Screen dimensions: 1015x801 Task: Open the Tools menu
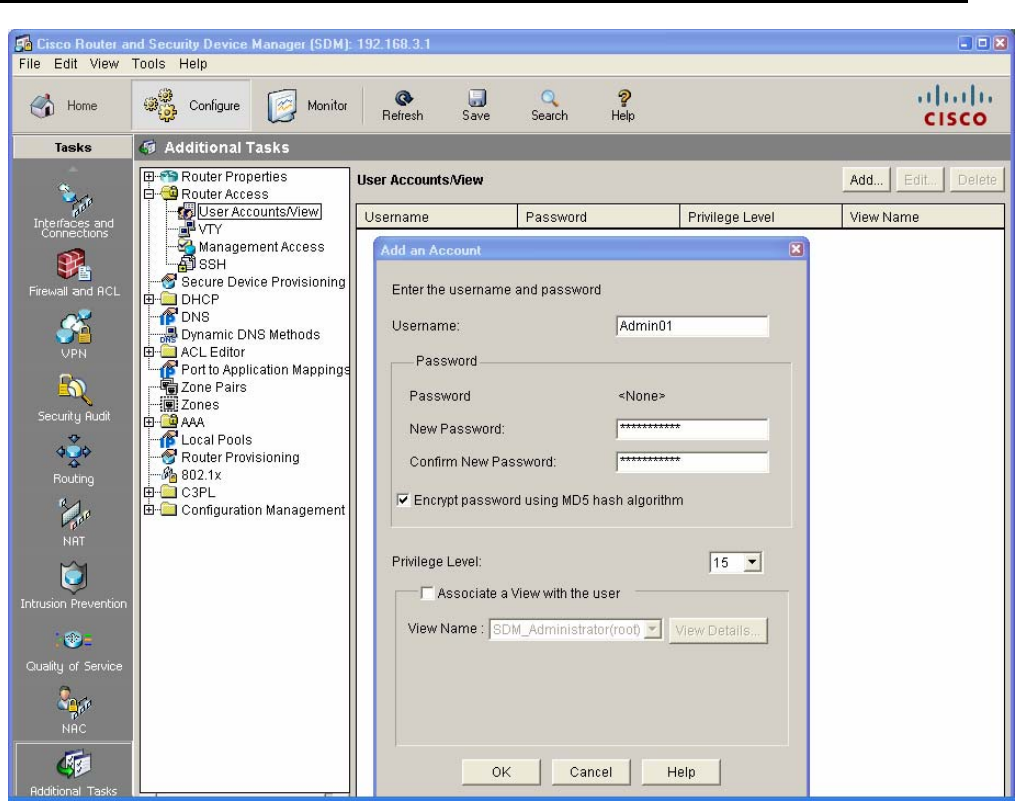pyautogui.click(x=148, y=63)
